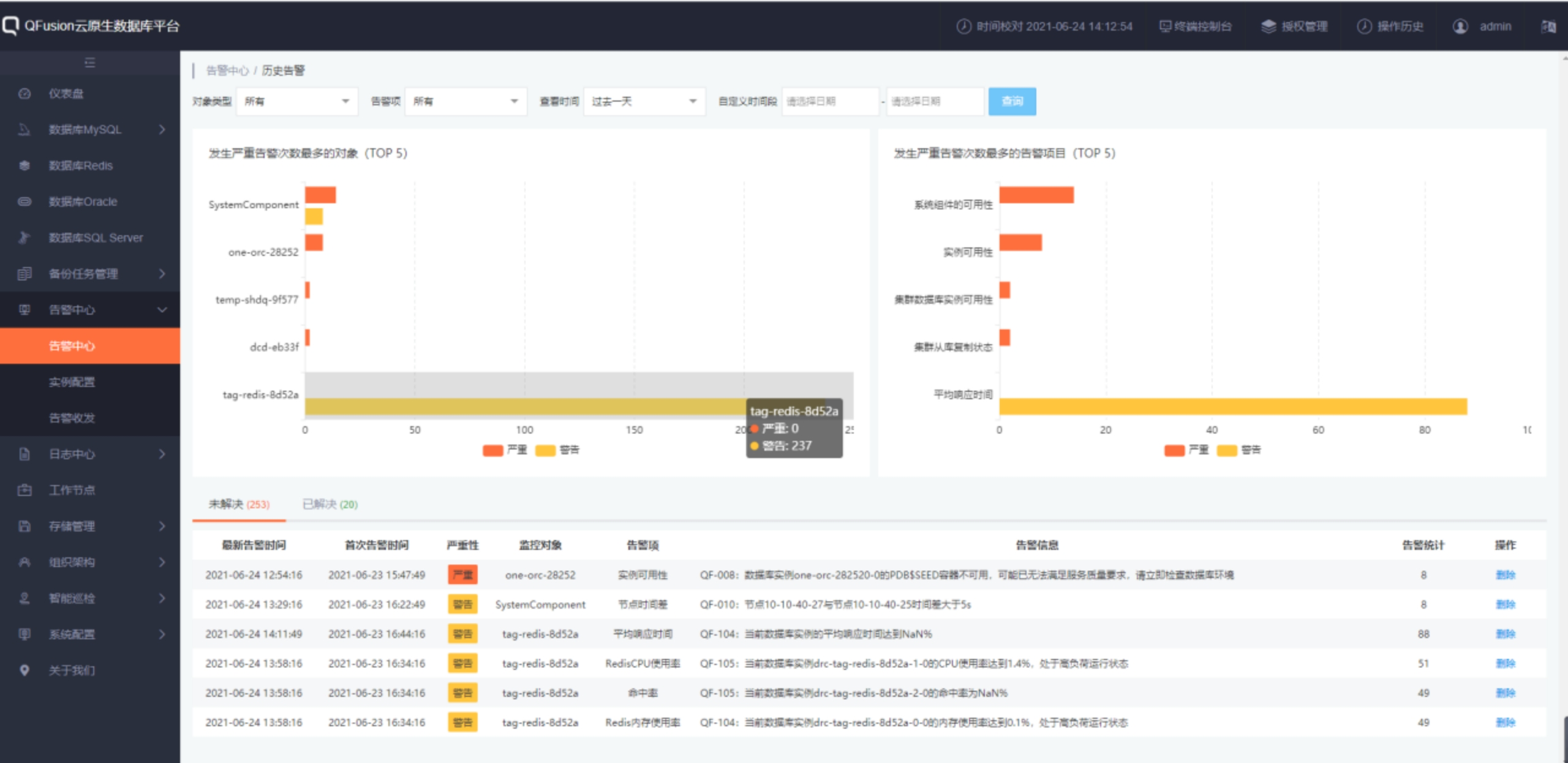Click the operation history clock icon
The width and height of the screenshot is (1568, 763).
tap(1364, 26)
